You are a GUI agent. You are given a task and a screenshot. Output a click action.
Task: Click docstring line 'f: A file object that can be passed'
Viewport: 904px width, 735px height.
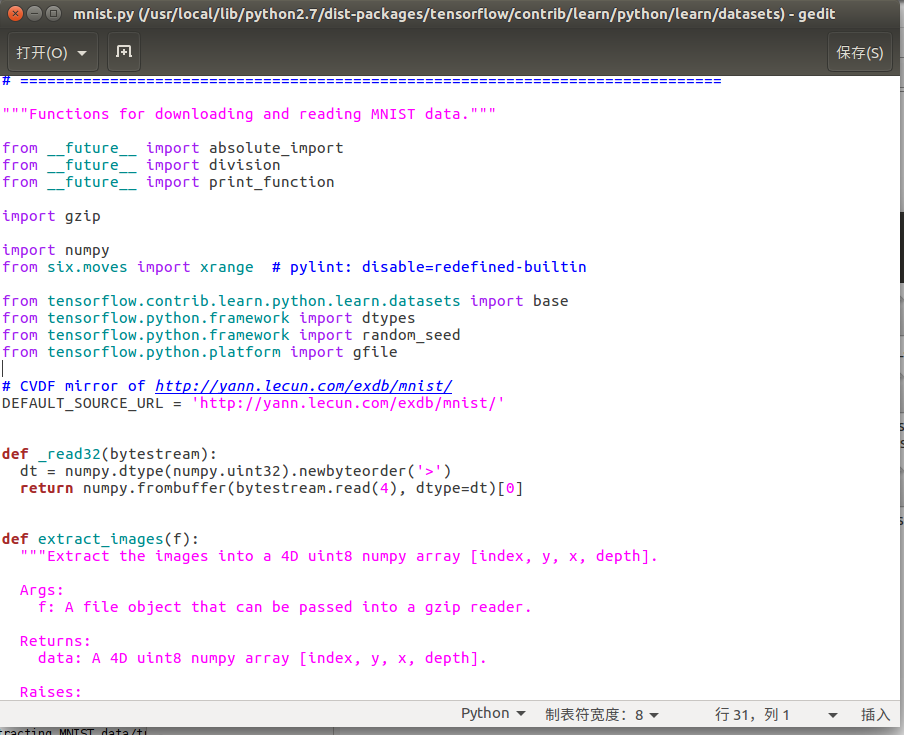[x=285, y=607]
